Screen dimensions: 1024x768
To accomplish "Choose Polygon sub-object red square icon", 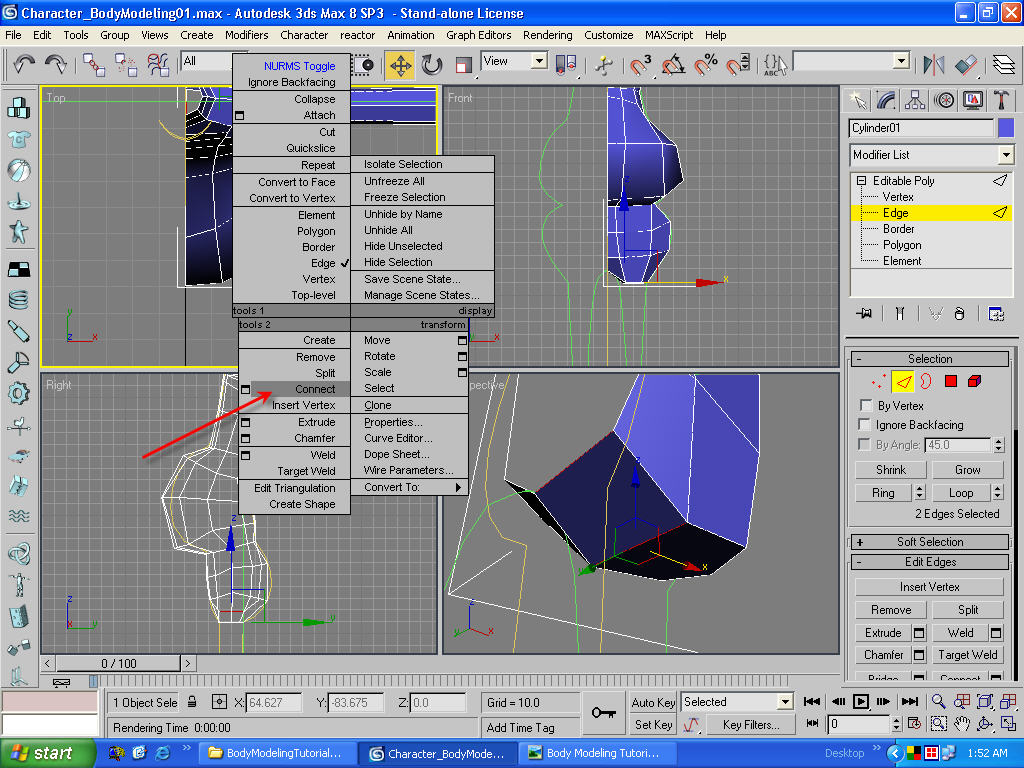I will pyautogui.click(x=950, y=381).
